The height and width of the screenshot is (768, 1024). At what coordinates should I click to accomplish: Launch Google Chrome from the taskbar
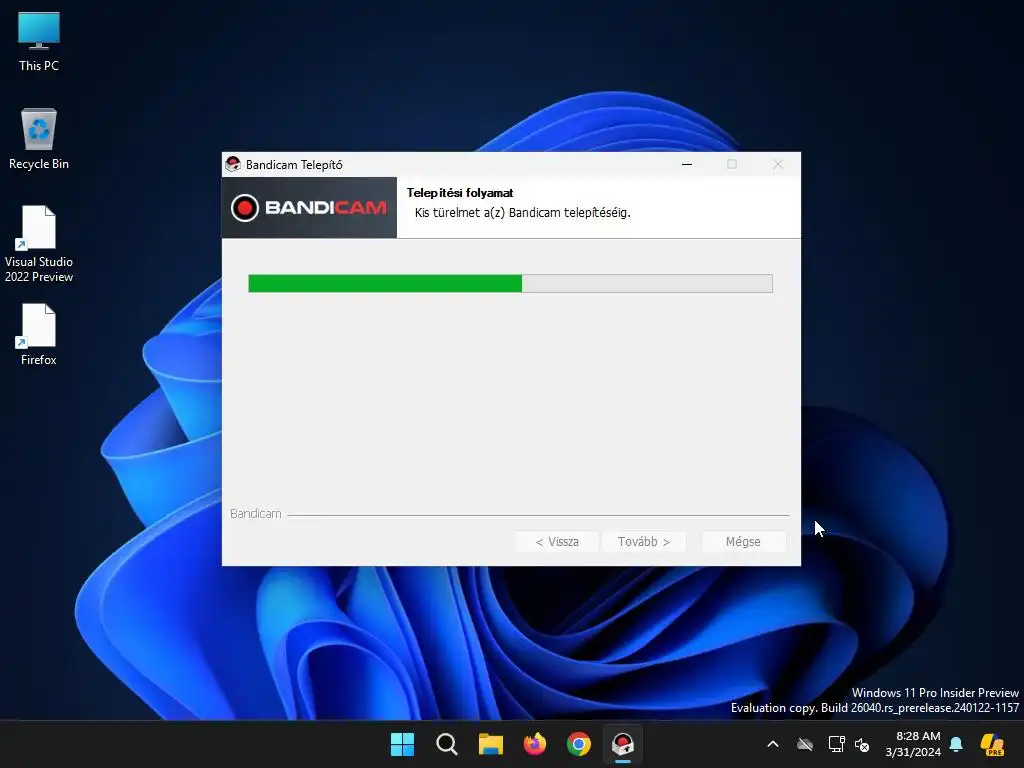579,744
